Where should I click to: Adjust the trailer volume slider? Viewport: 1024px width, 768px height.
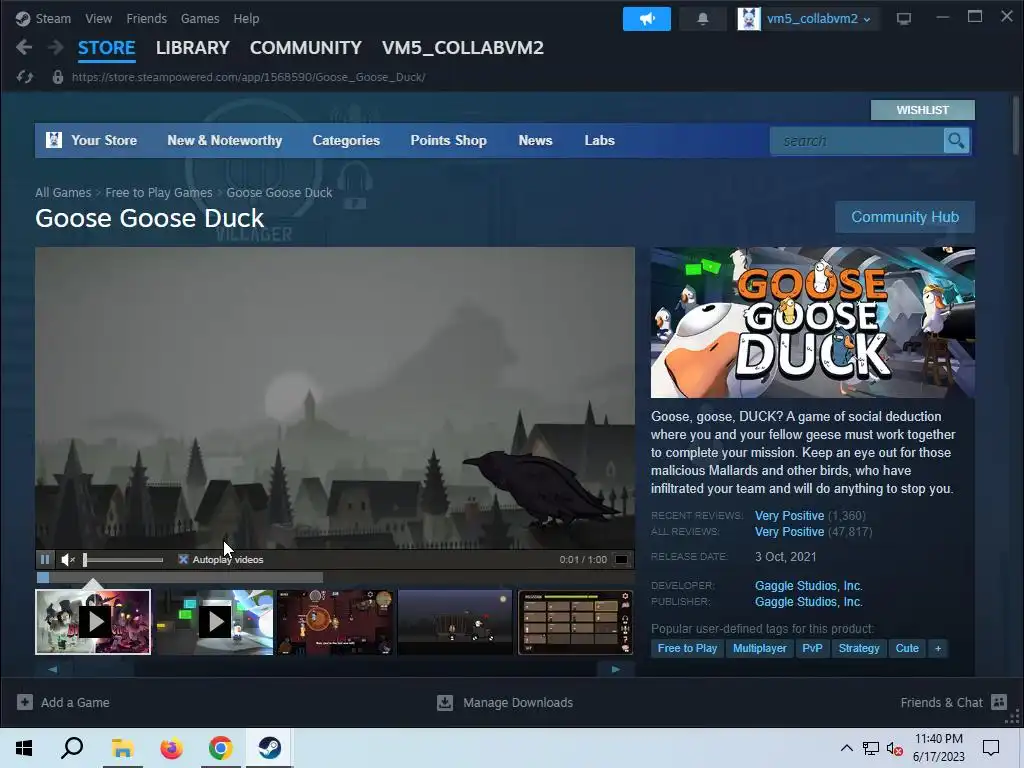123,560
